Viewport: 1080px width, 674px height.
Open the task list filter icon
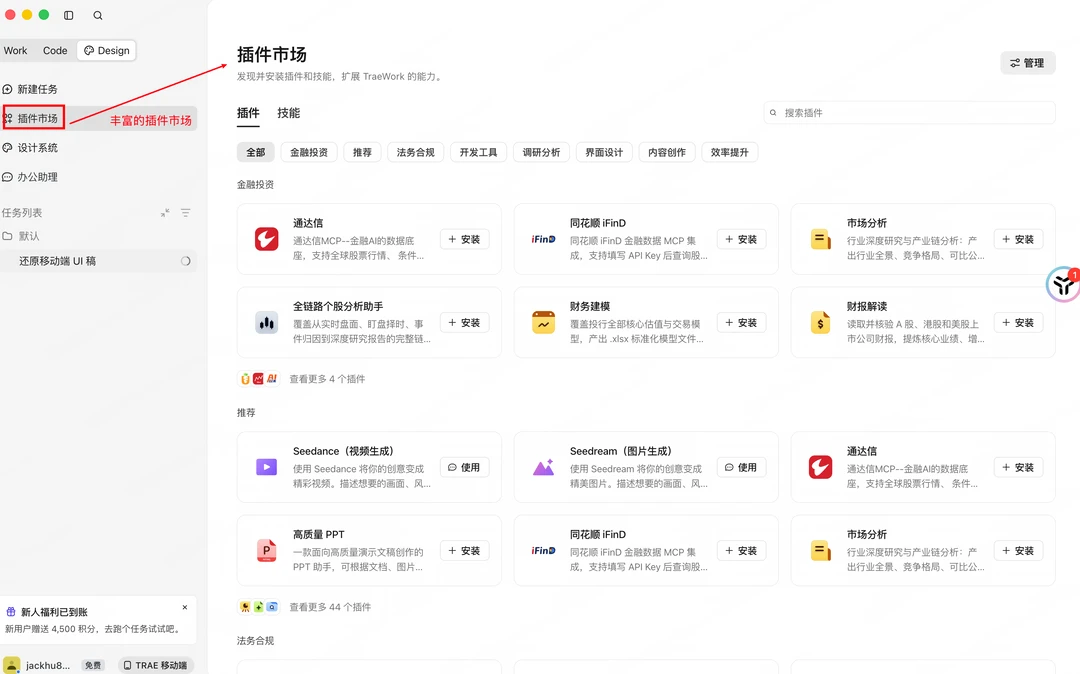point(185,213)
